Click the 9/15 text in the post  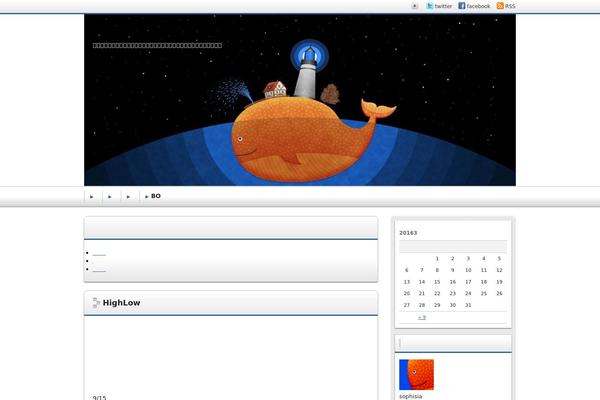[x=99, y=397]
